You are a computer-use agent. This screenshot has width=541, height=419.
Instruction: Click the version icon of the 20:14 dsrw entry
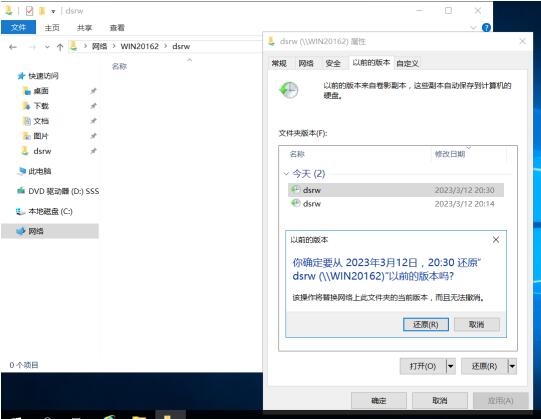click(x=296, y=203)
